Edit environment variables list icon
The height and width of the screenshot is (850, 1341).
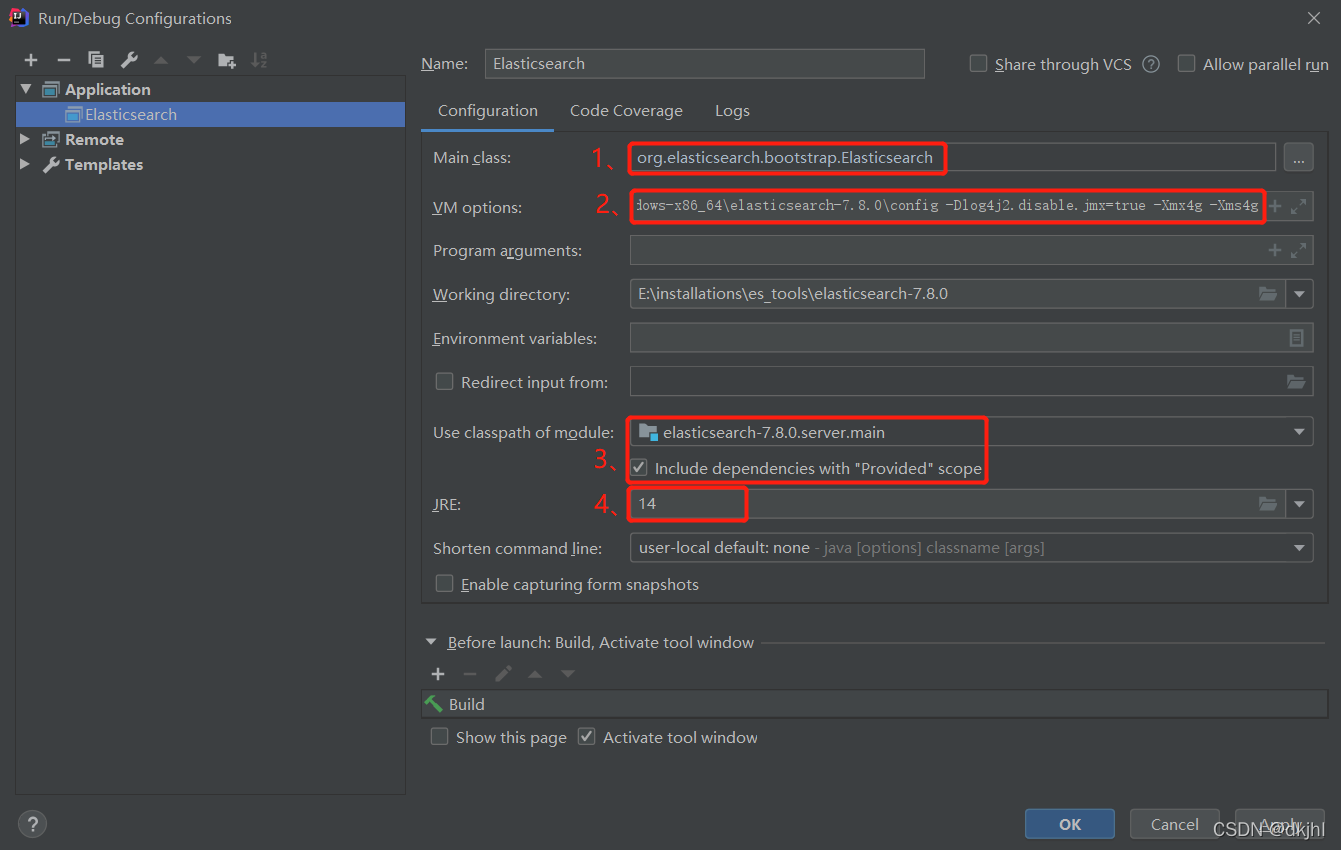[x=1296, y=338]
